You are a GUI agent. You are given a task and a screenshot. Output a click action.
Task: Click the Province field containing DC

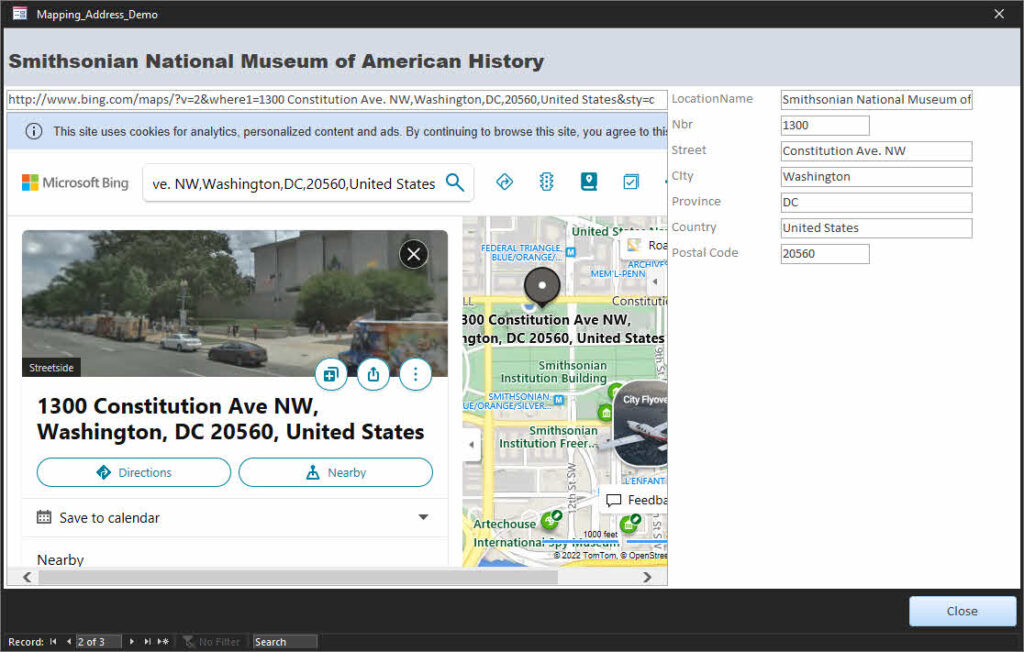pos(876,202)
